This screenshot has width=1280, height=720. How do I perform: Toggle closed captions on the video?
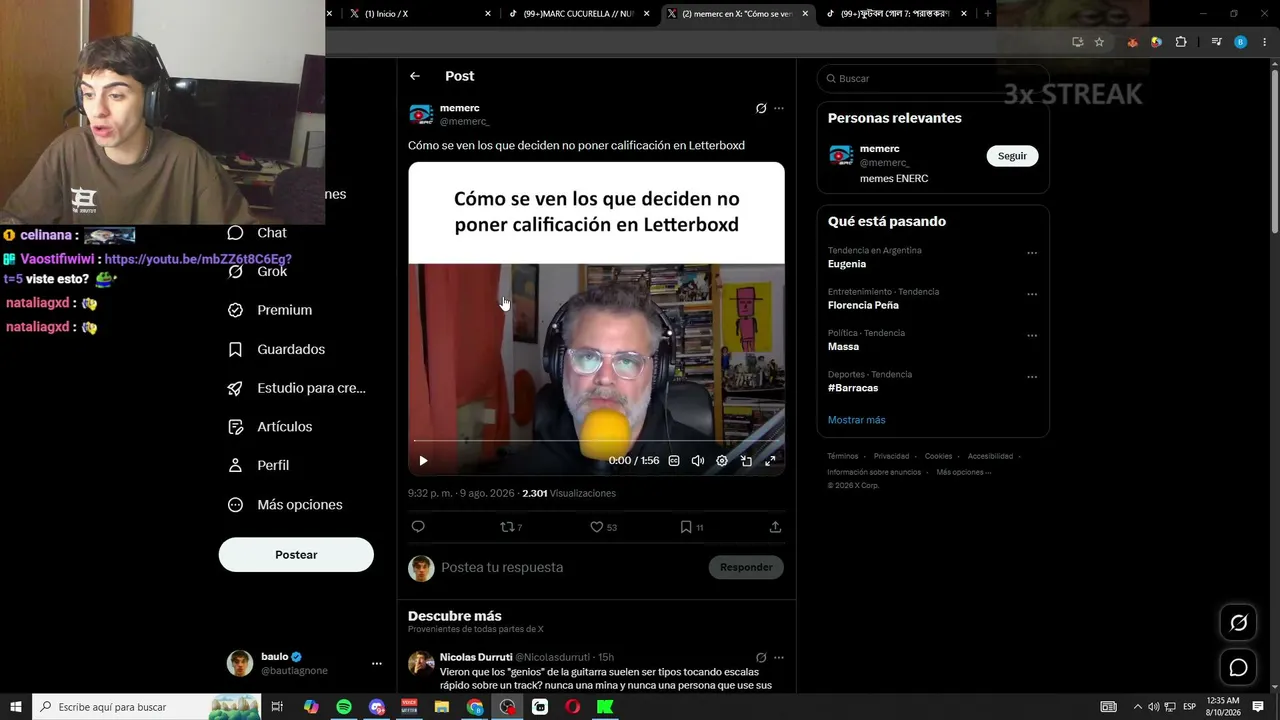click(x=674, y=461)
